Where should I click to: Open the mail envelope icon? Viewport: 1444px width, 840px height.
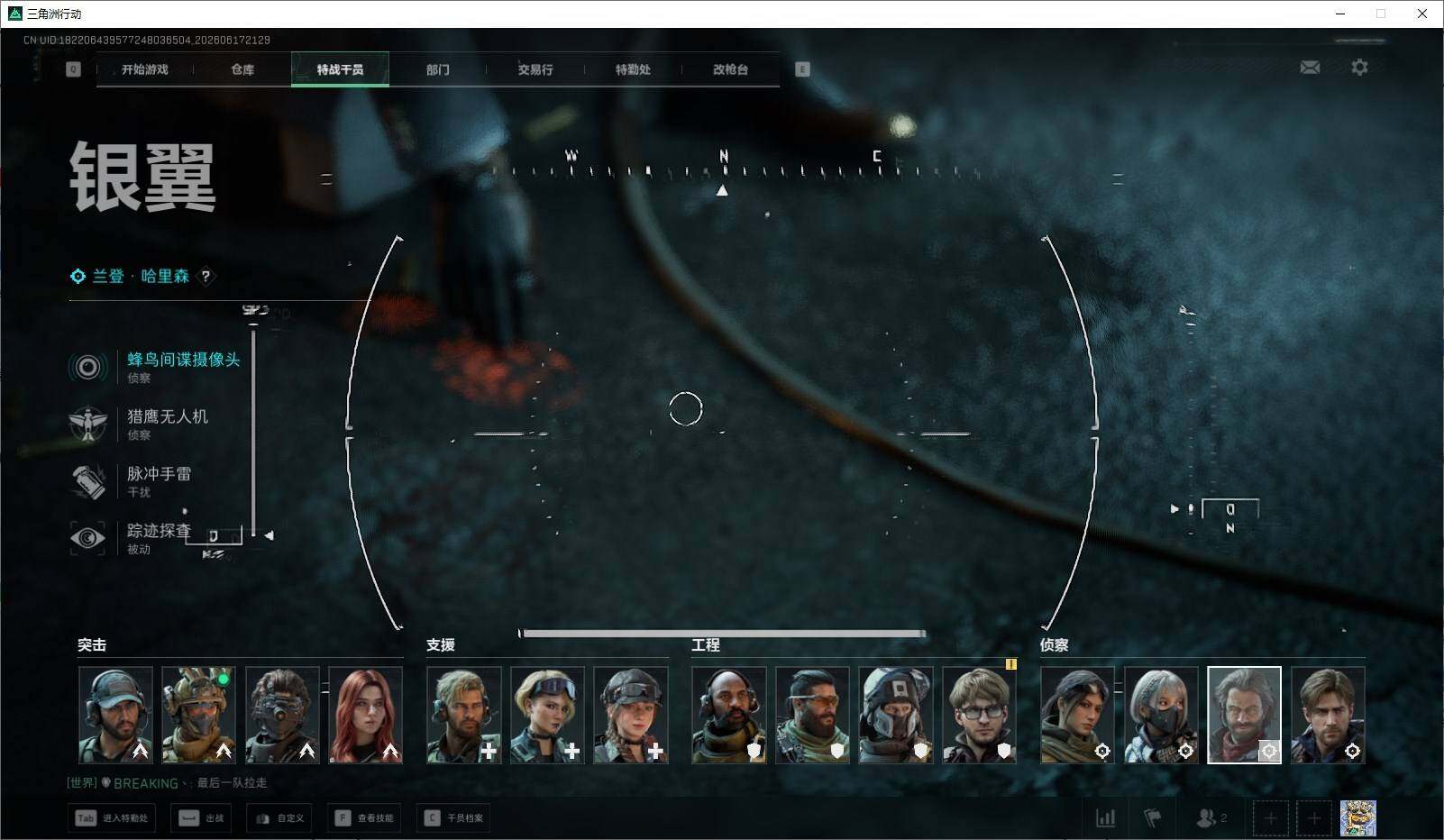click(x=1310, y=68)
